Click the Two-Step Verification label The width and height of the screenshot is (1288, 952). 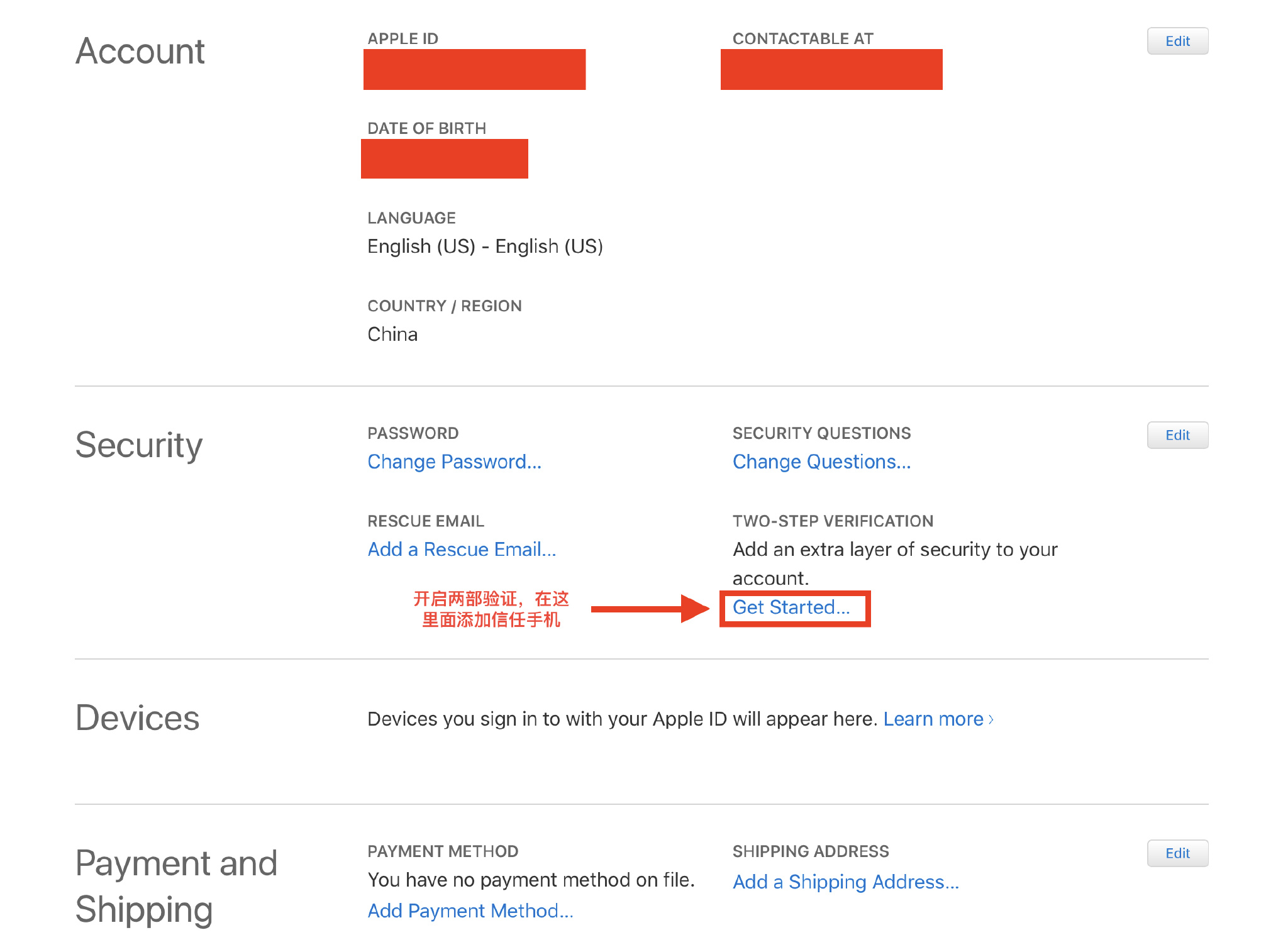[x=833, y=521]
